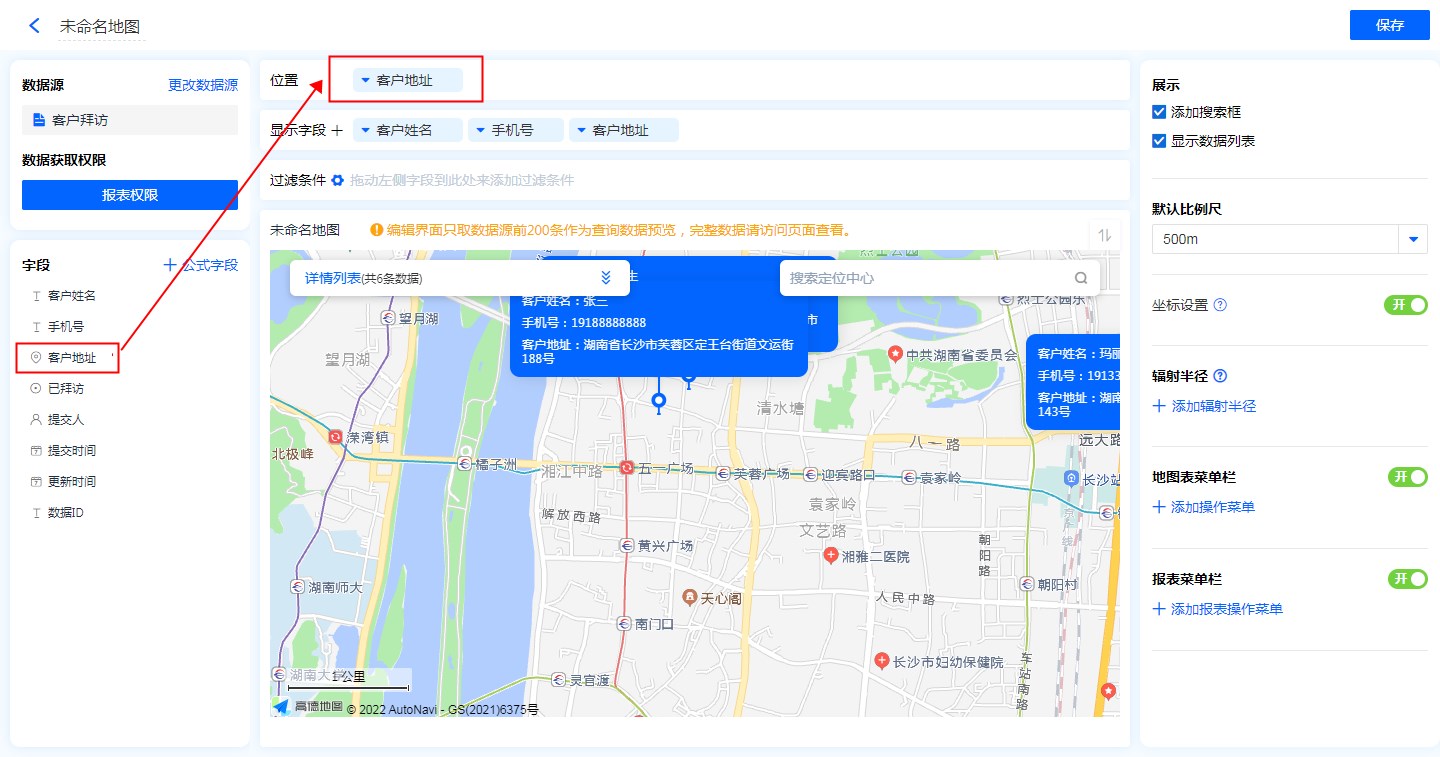The height and width of the screenshot is (757, 1440).
Task: Disable the 地图表菜单栏 toggle
Action: pyautogui.click(x=1406, y=477)
